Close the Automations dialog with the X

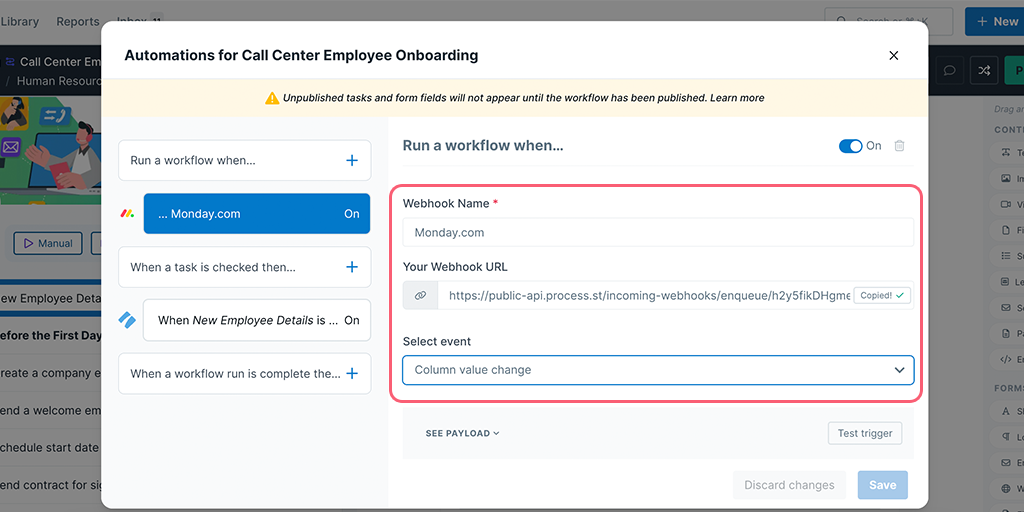[x=894, y=56]
